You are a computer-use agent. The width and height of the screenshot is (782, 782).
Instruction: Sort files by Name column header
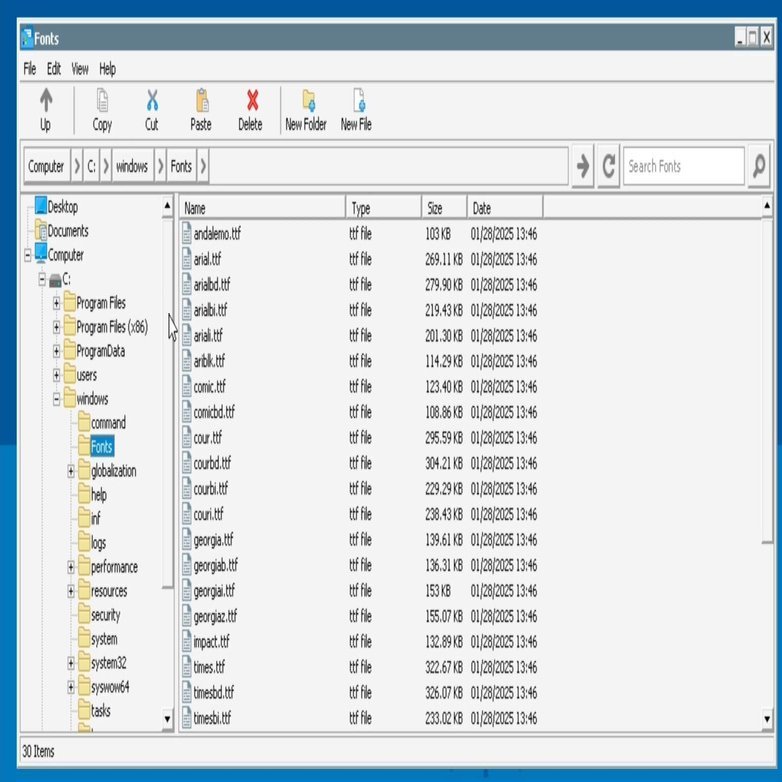[262, 207]
